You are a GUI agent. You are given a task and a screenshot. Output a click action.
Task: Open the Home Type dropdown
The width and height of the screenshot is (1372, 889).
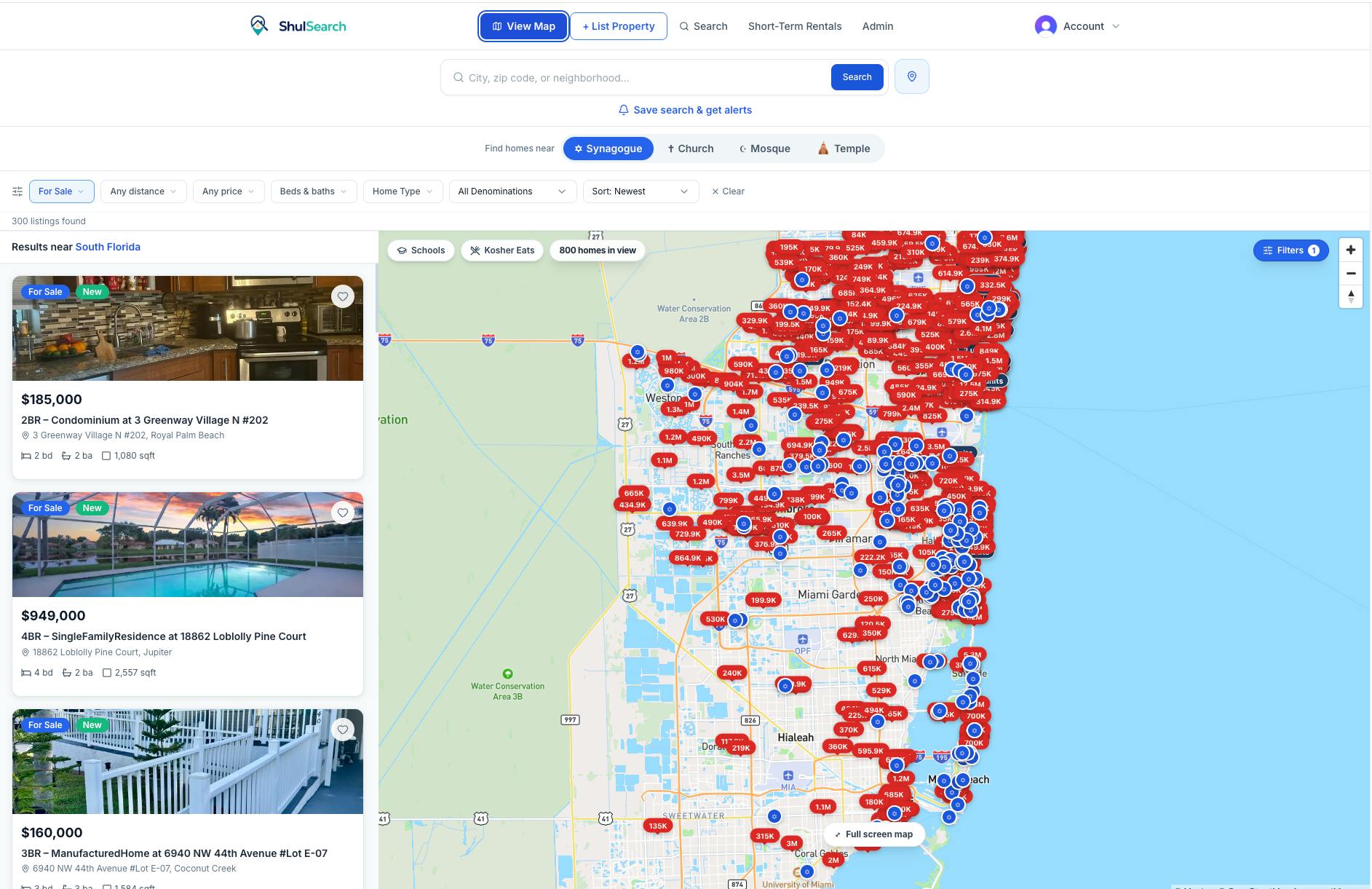[403, 191]
